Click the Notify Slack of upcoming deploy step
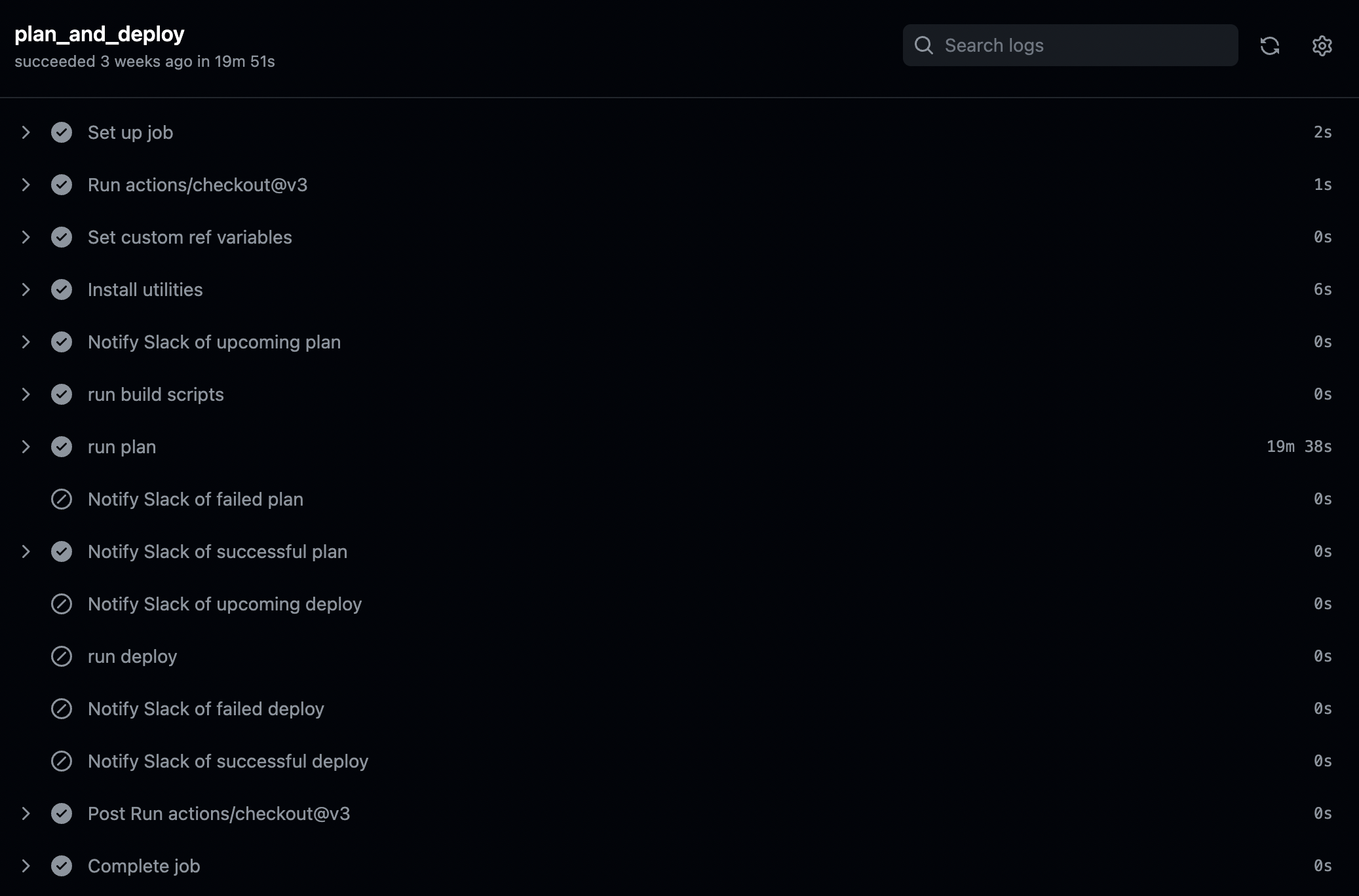Viewport: 1359px width, 896px height. pyautogui.click(x=224, y=604)
